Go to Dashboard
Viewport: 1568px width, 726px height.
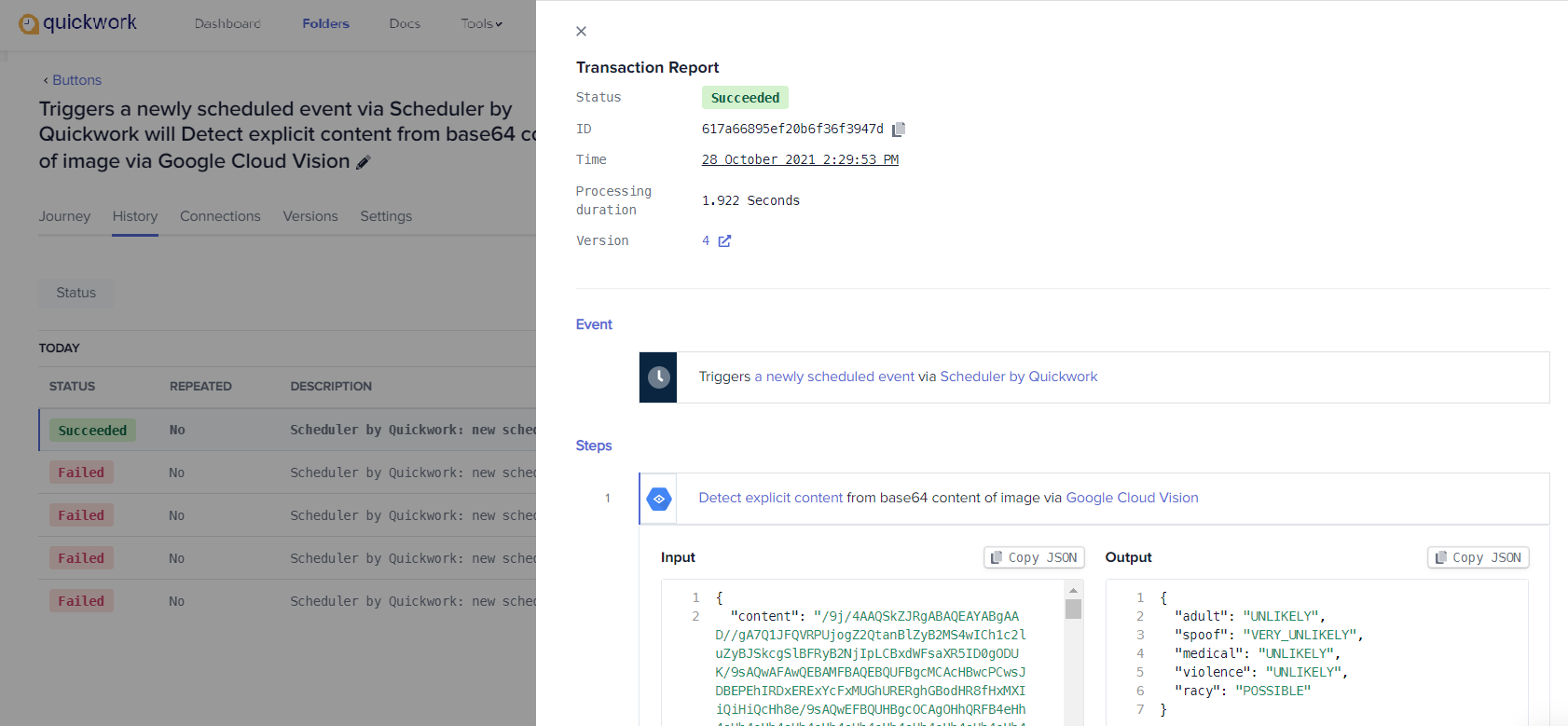(227, 23)
